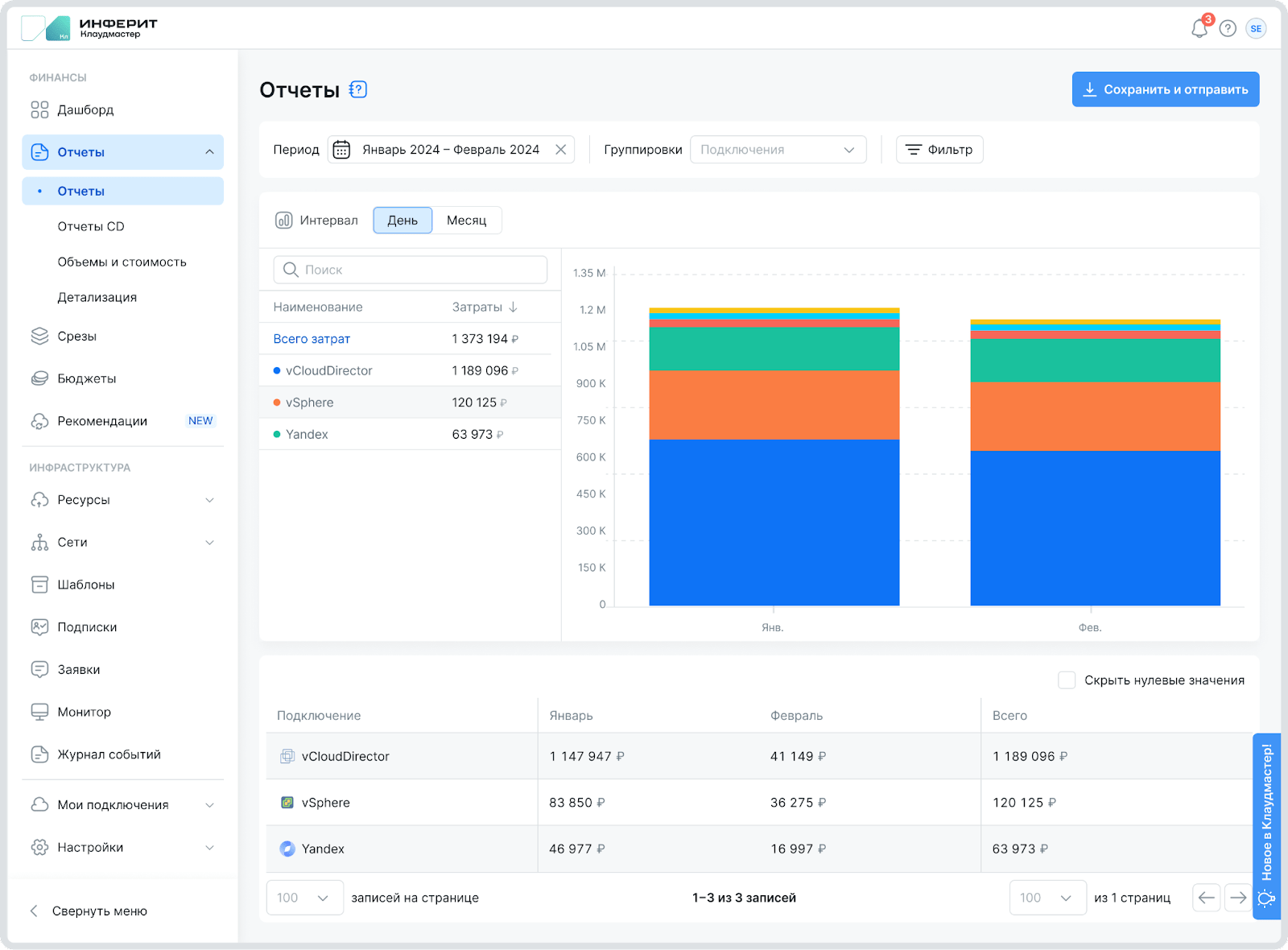Click the Рекомендации icon in sidebar

pos(39,421)
